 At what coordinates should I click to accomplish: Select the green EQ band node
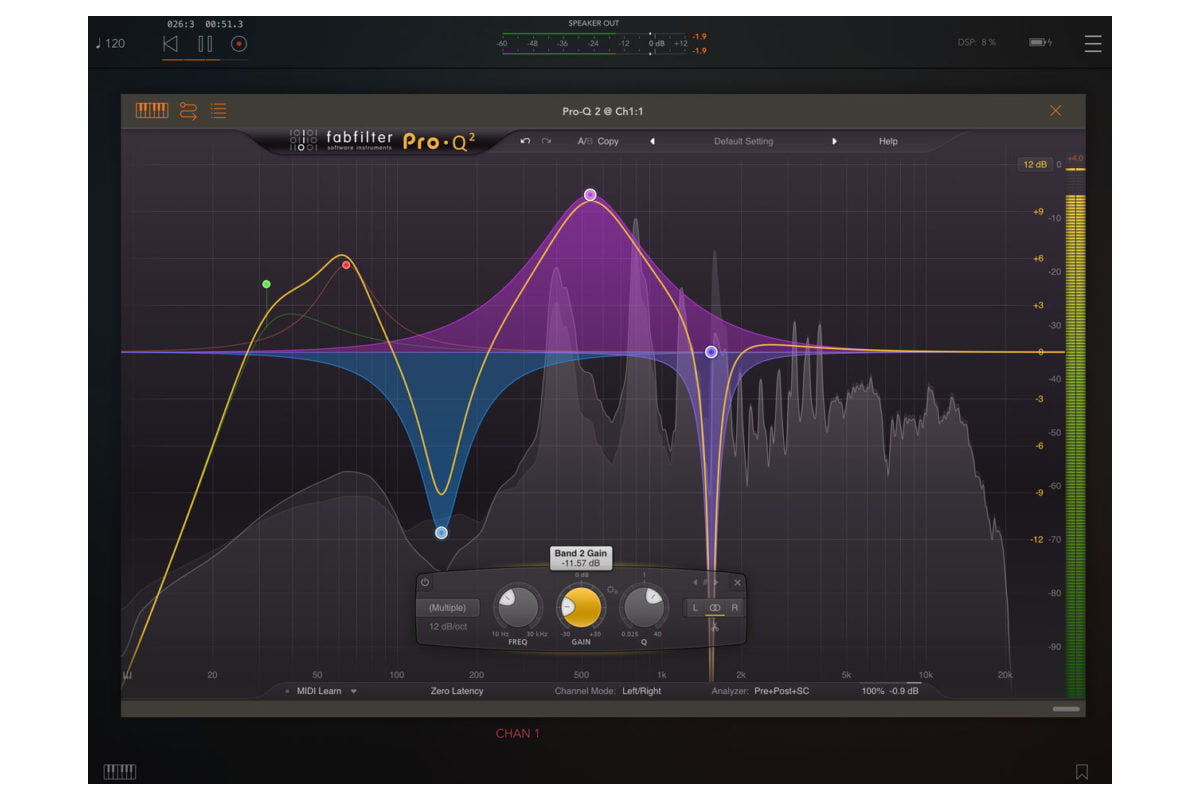[266, 284]
